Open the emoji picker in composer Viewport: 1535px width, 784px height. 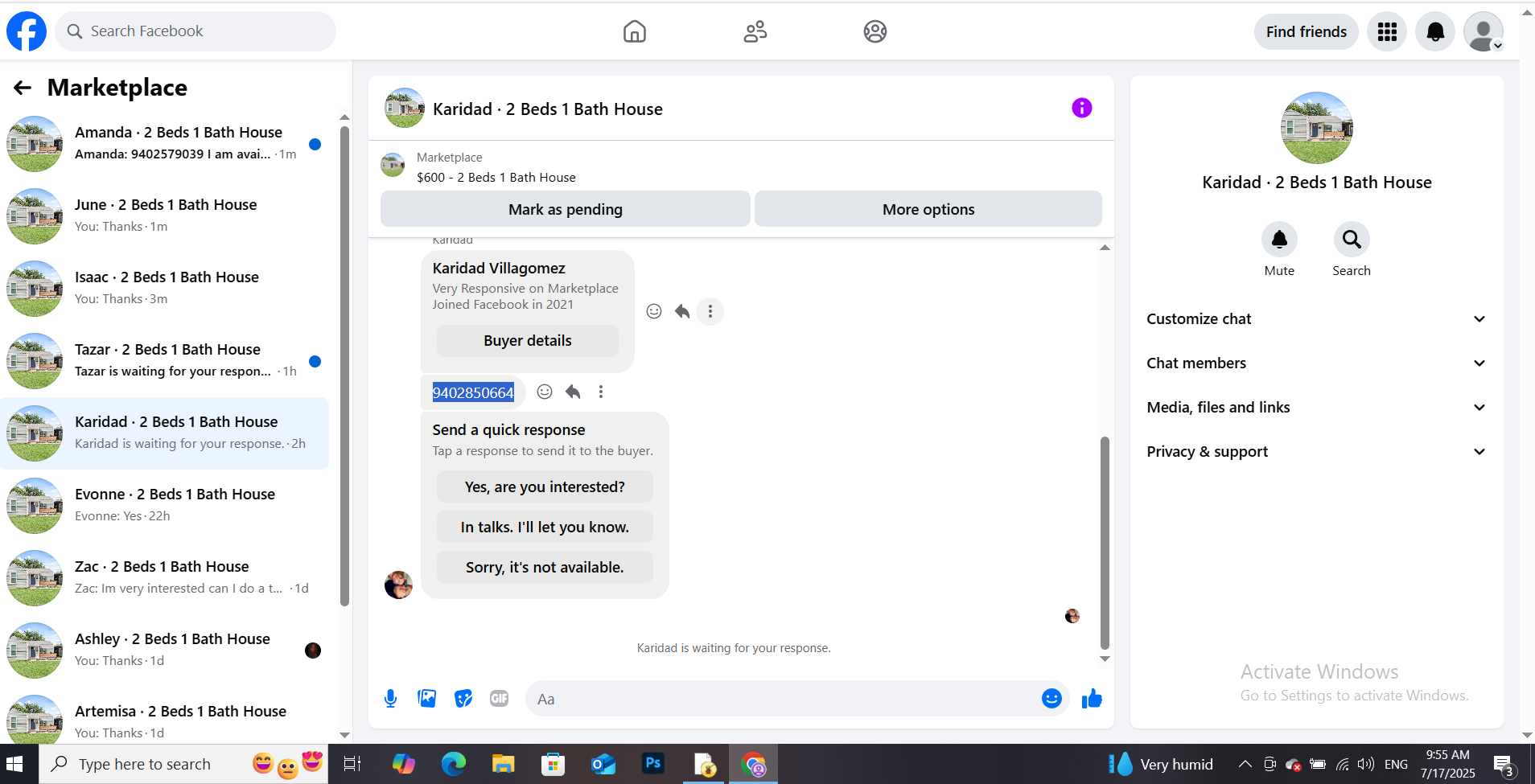pos(1051,699)
